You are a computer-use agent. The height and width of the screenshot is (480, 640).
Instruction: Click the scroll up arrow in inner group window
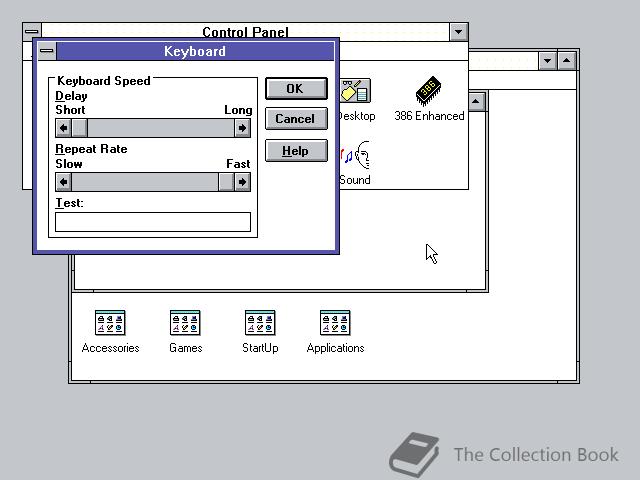[476, 101]
